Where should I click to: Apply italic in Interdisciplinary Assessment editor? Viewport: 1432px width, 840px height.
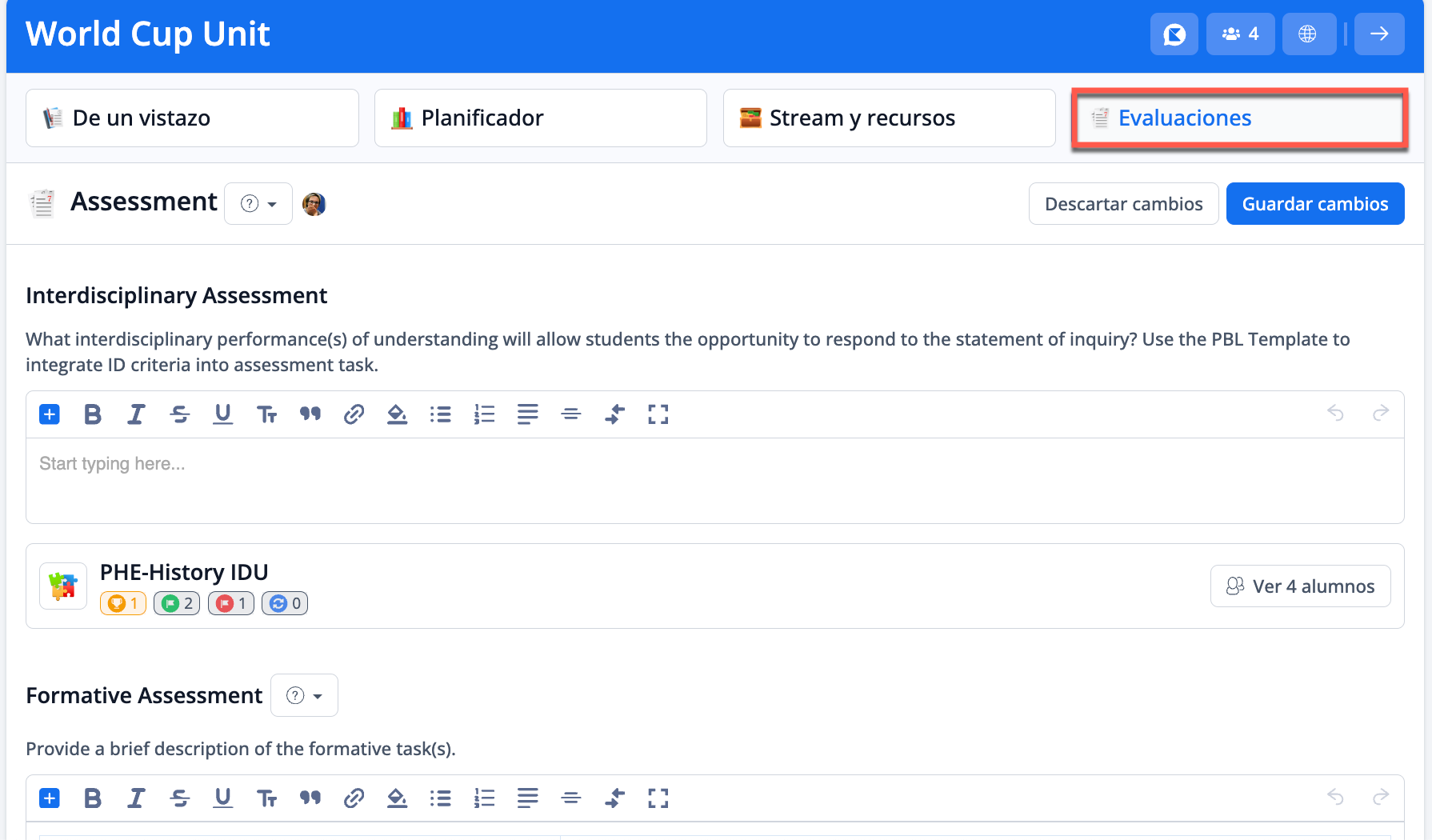pyautogui.click(x=136, y=414)
